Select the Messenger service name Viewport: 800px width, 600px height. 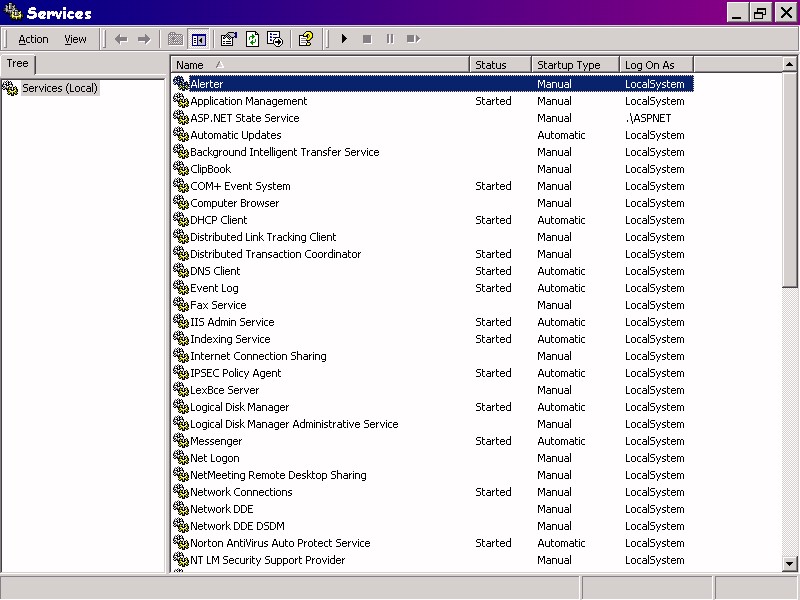[x=216, y=441]
